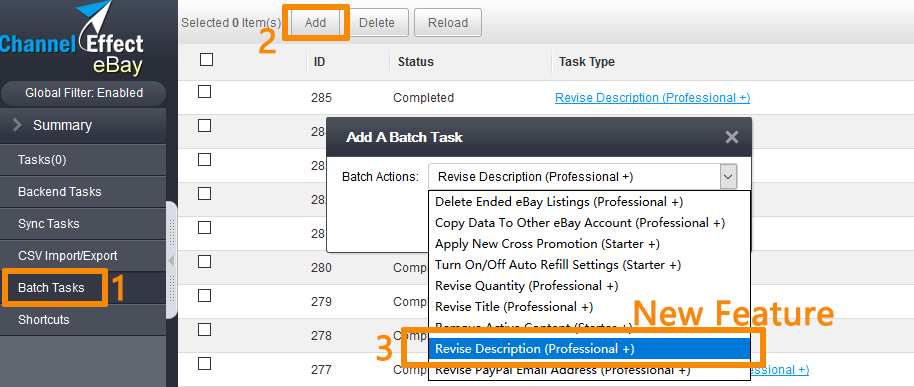
Task: Open CSV Import/Export sidebar item
Action: (68, 256)
